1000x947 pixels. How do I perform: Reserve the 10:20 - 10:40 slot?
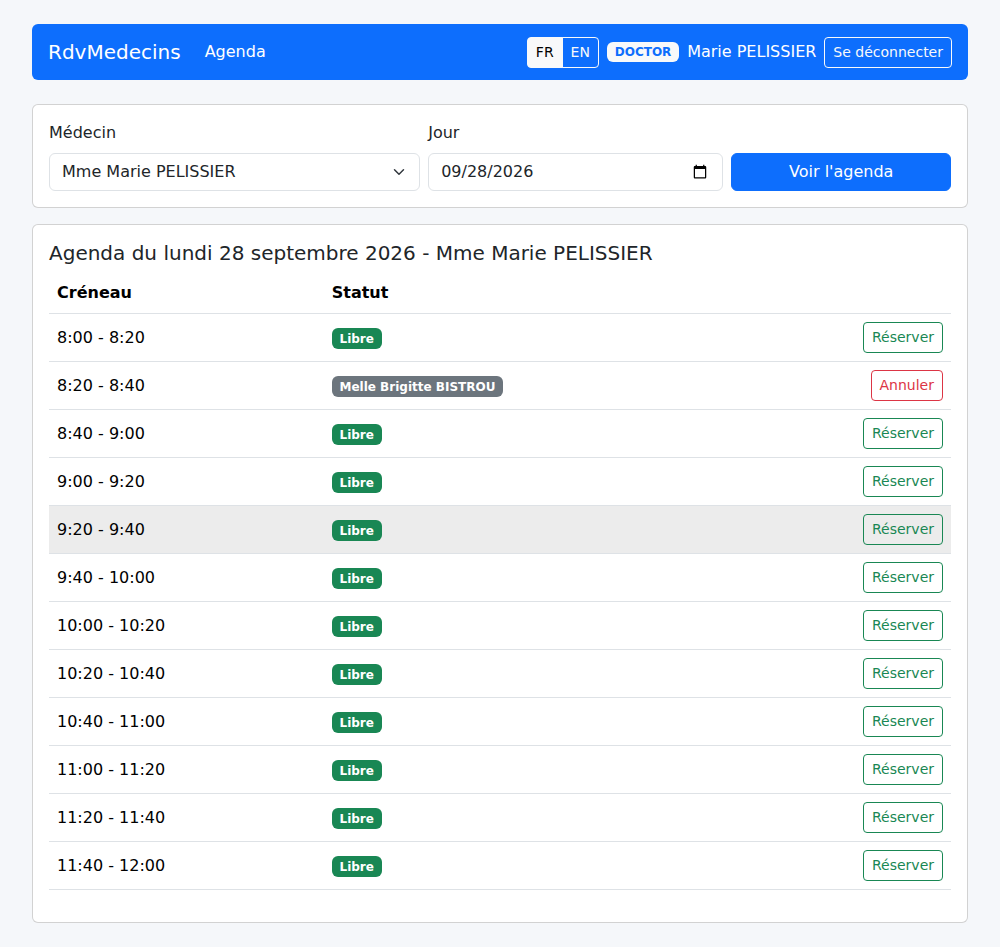coord(902,673)
